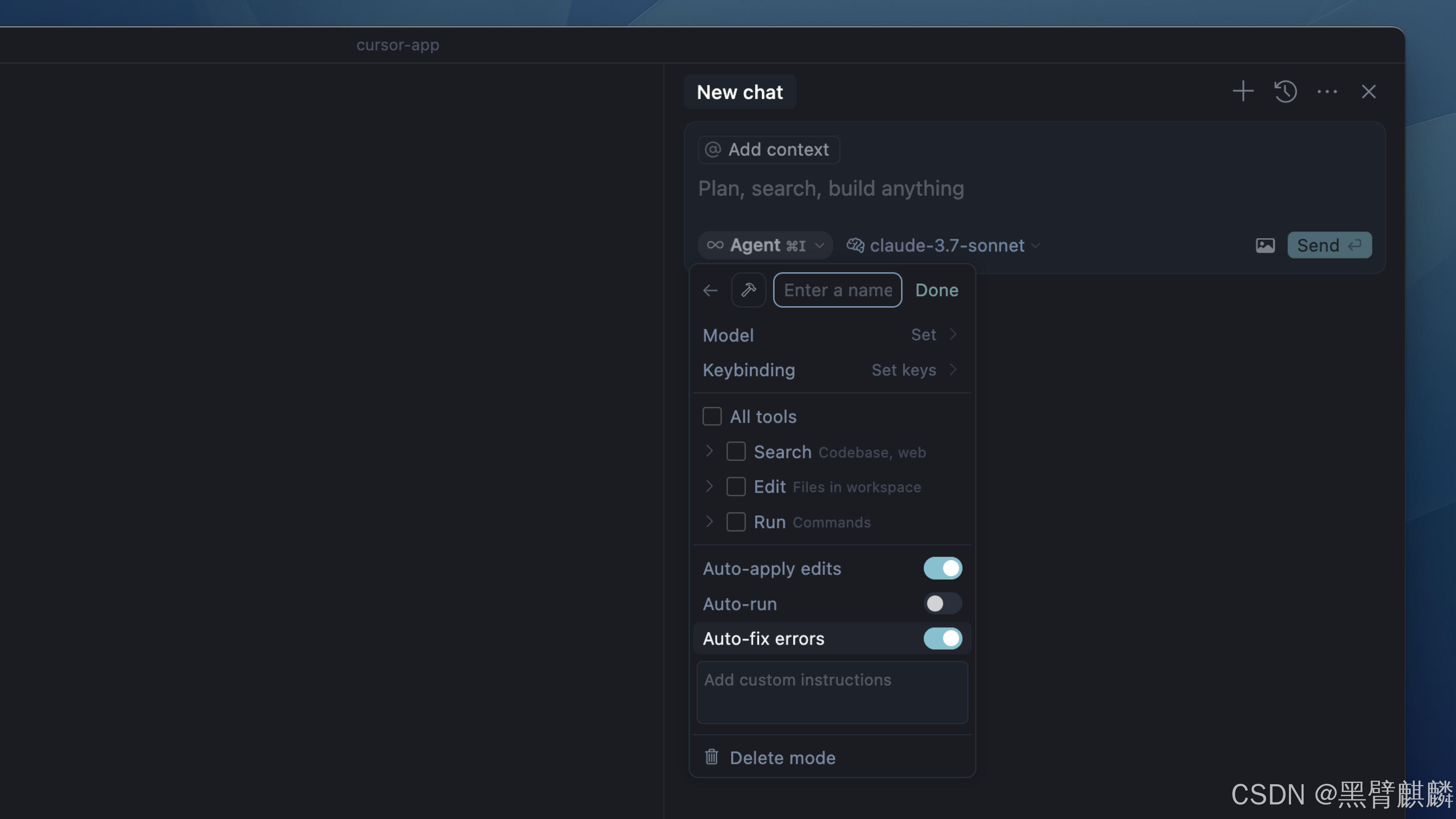Click the image attach icon near Send
Screen dimensions: 1456x819
pyautogui.click(x=1265, y=245)
